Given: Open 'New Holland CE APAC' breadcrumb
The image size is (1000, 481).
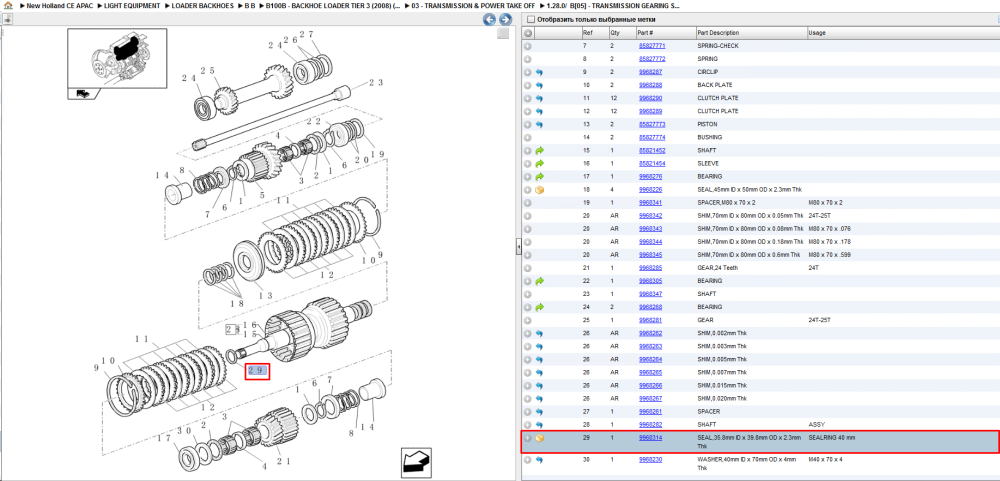Looking at the screenshot, I should click(57, 5).
